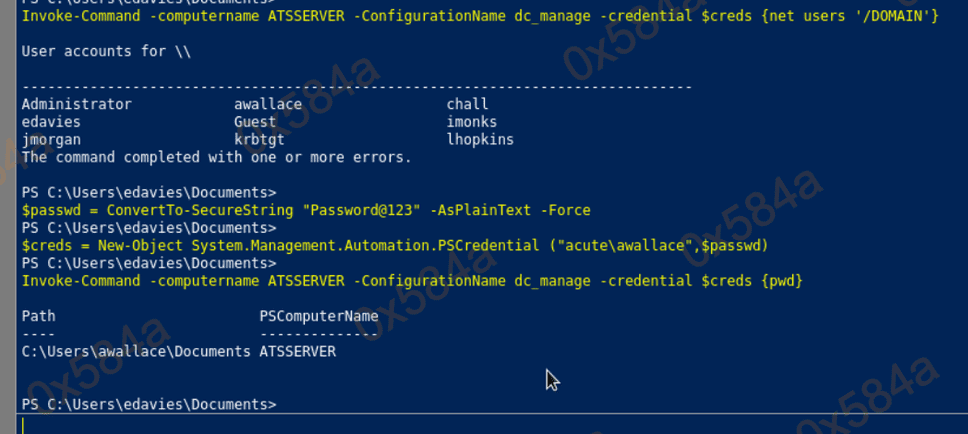This screenshot has height=434, width=968.
Task: Click the C:\Users\awallace\Documents path output
Action: click(x=136, y=352)
